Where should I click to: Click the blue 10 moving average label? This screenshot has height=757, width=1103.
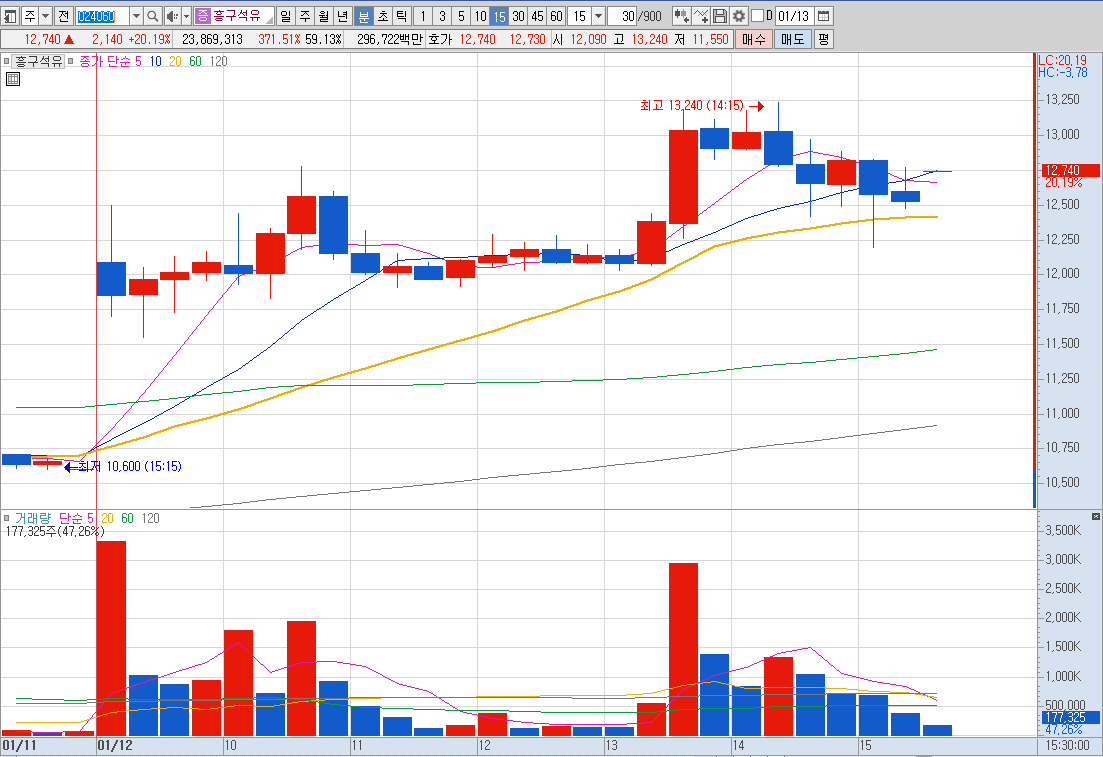(155, 61)
